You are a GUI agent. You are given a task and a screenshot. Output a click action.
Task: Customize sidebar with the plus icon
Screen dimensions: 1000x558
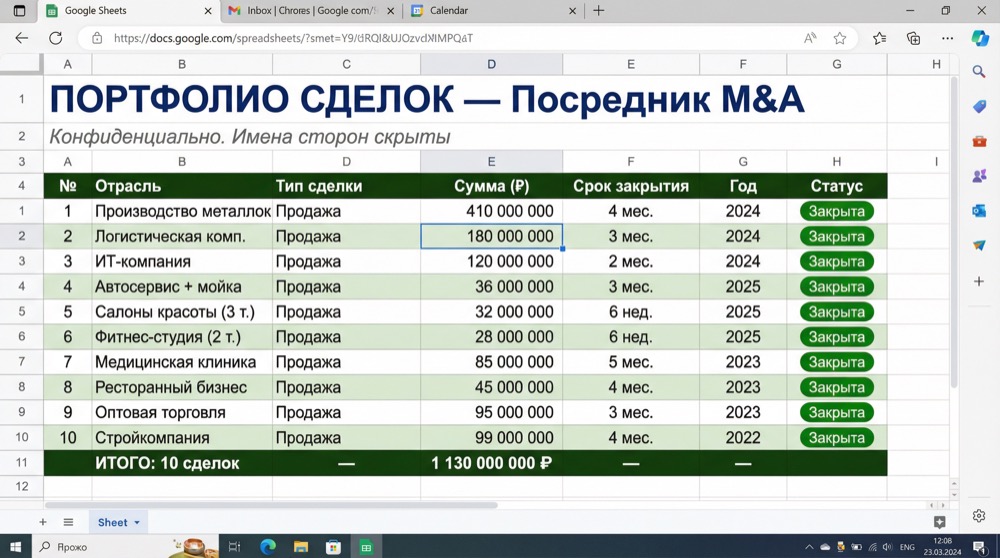(979, 281)
